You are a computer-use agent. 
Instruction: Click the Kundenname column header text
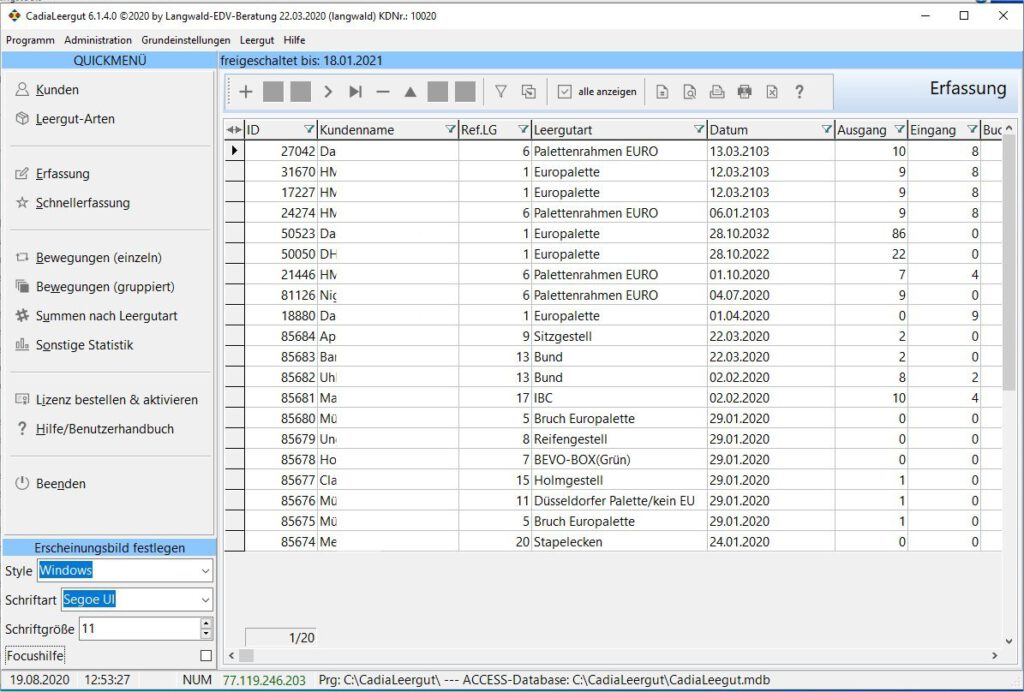coord(357,130)
